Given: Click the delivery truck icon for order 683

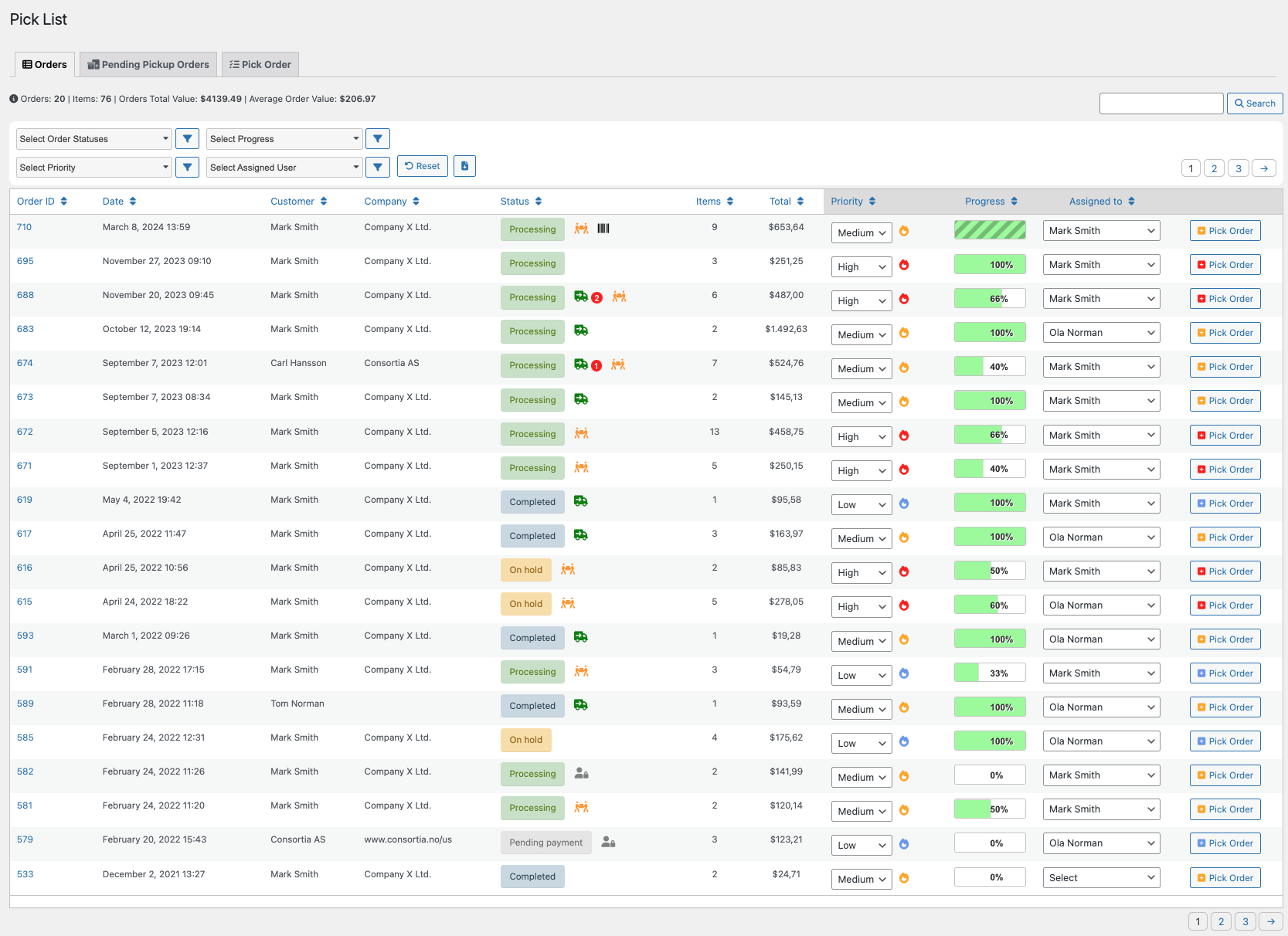Looking at the screenshot, I should [581, 331].
